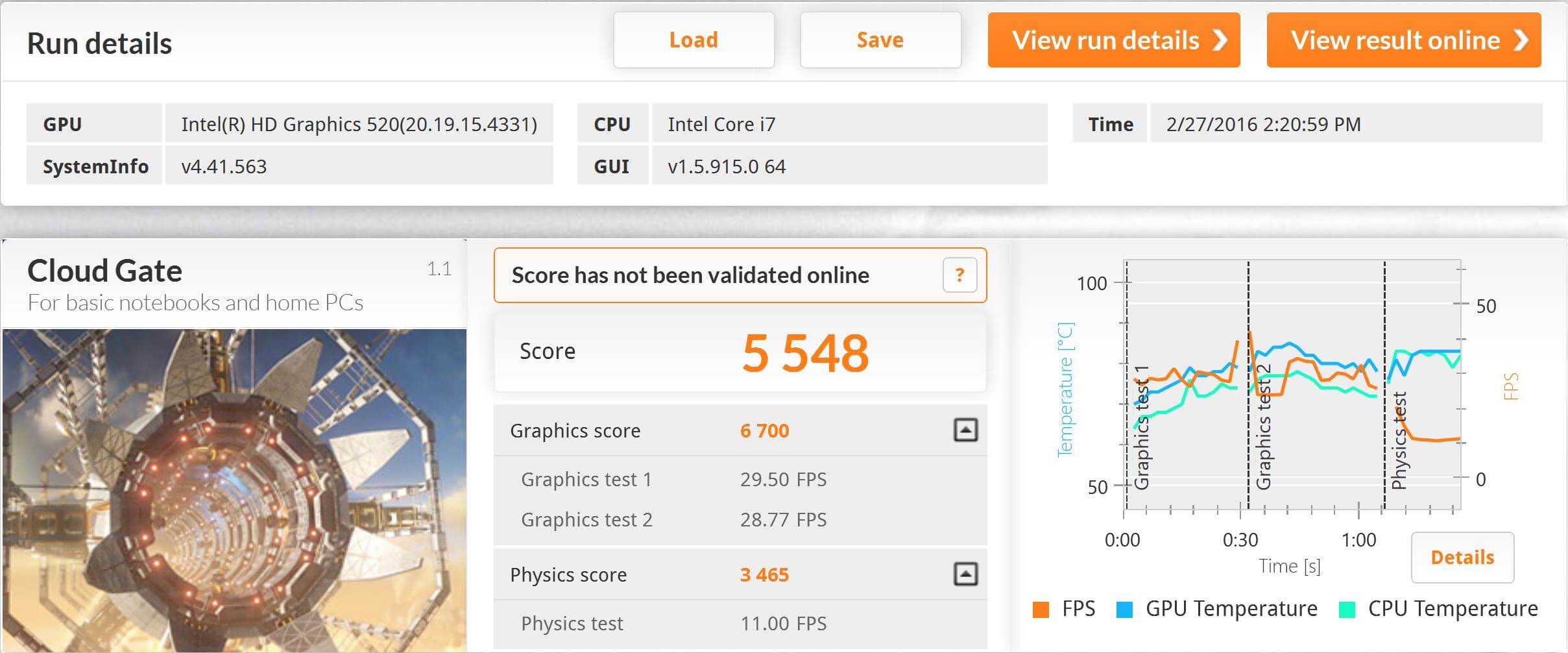Select the Graphics test 1 FPS row
The height and width of the screenshot is (653, 1568).
click(740, 479)
